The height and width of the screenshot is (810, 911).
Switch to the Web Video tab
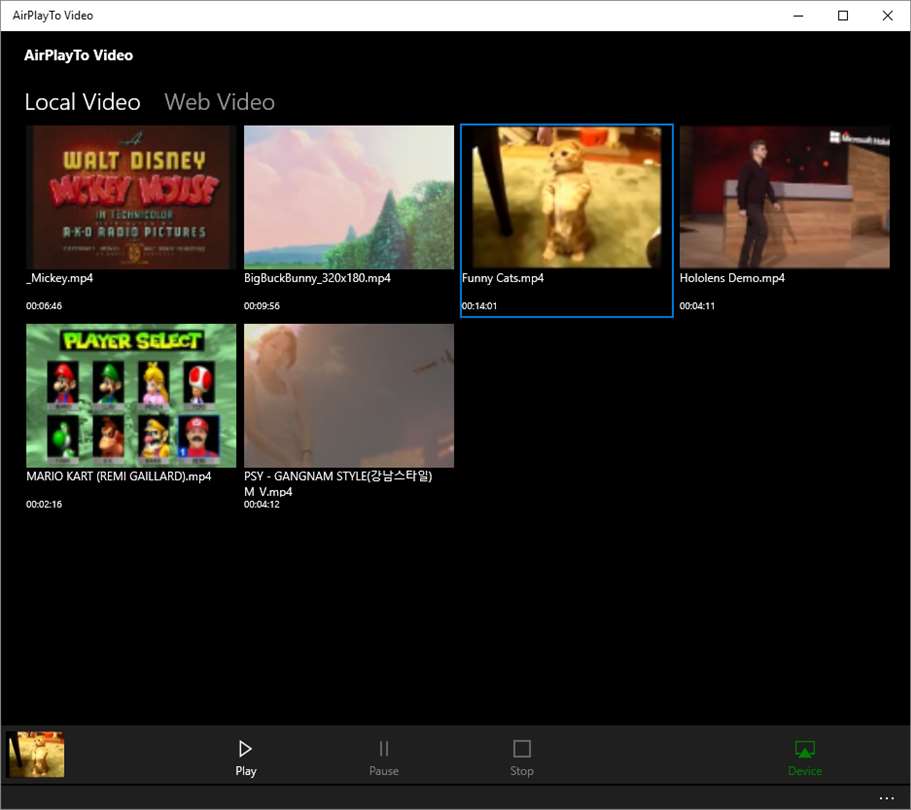[220, 102]
